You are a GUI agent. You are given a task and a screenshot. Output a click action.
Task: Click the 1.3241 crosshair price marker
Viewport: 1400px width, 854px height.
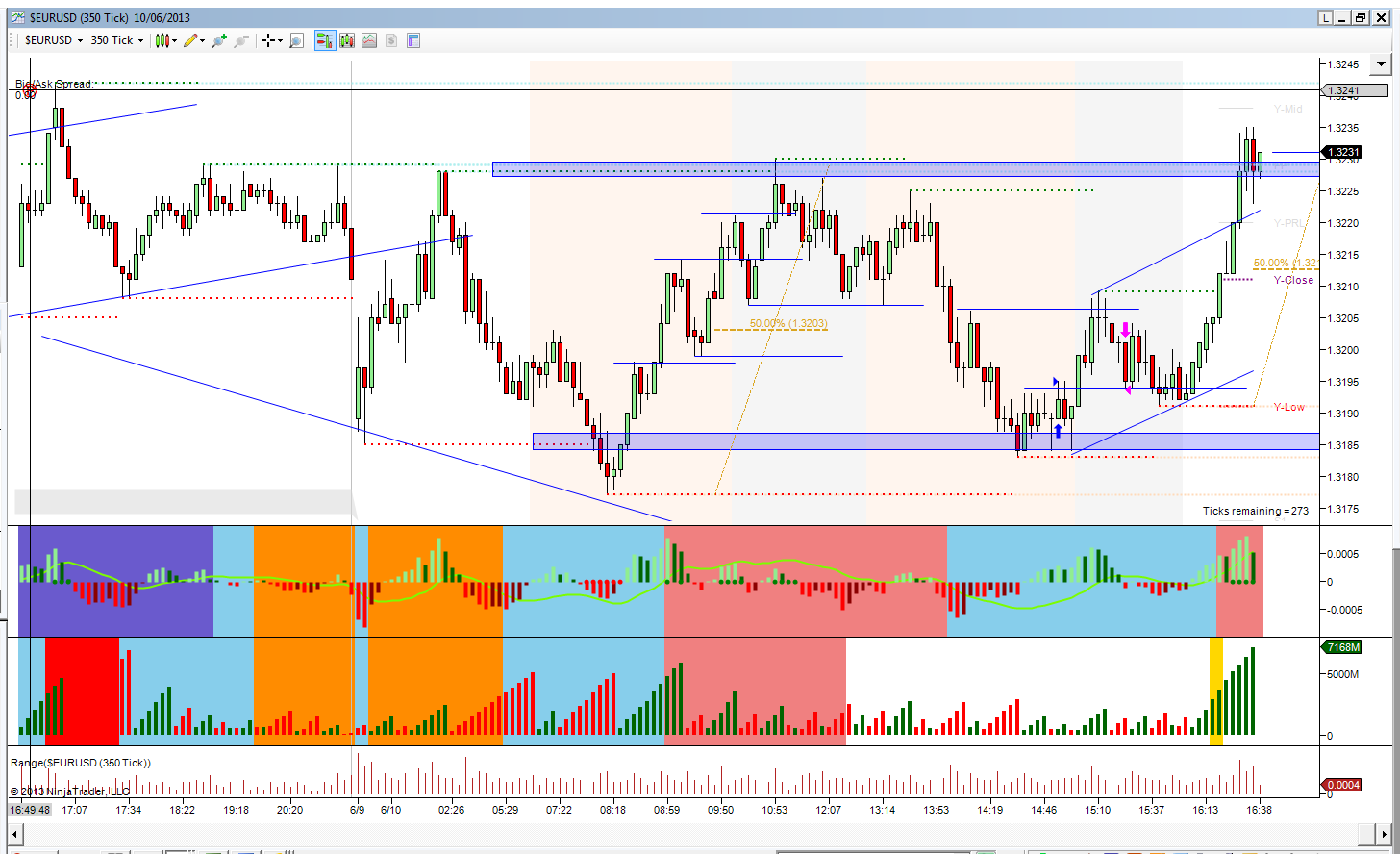click(x=1356, y=92)
